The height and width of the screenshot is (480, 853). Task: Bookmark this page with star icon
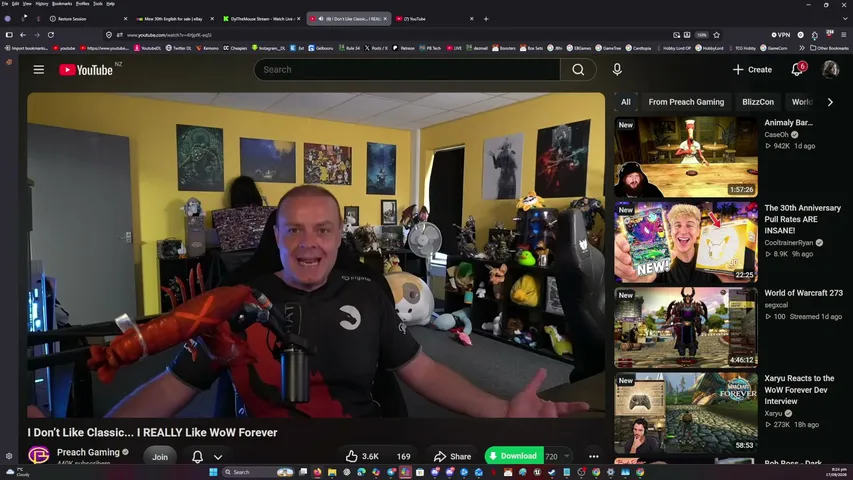pyautogui.click(x=716, y=35)
